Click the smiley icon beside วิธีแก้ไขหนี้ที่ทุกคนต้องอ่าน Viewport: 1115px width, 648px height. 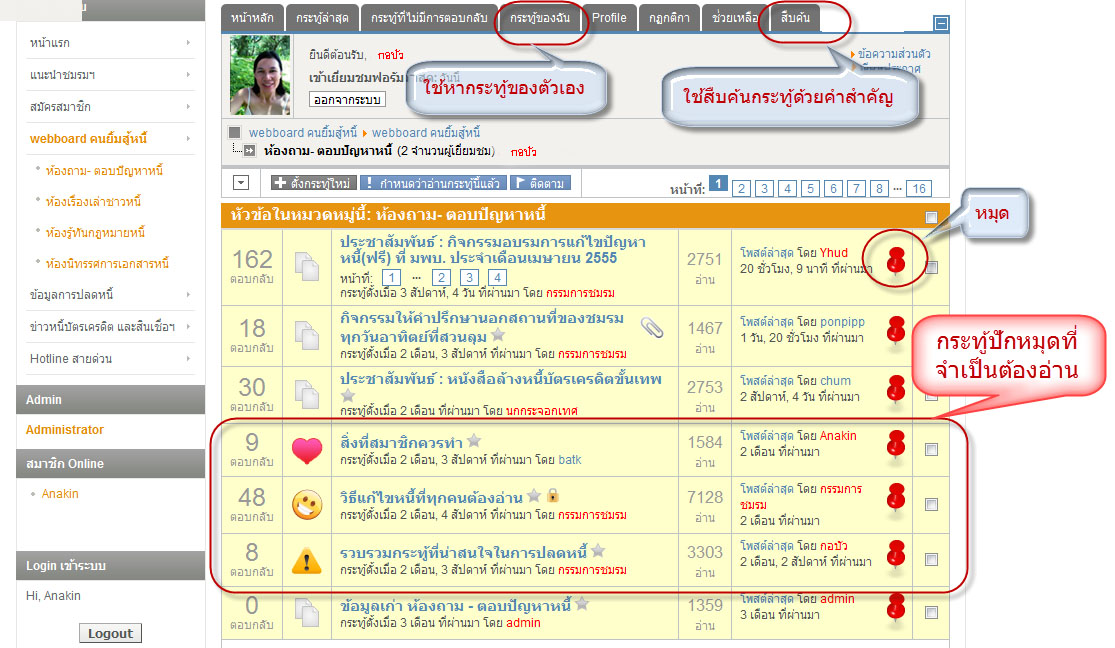[307, 505]
